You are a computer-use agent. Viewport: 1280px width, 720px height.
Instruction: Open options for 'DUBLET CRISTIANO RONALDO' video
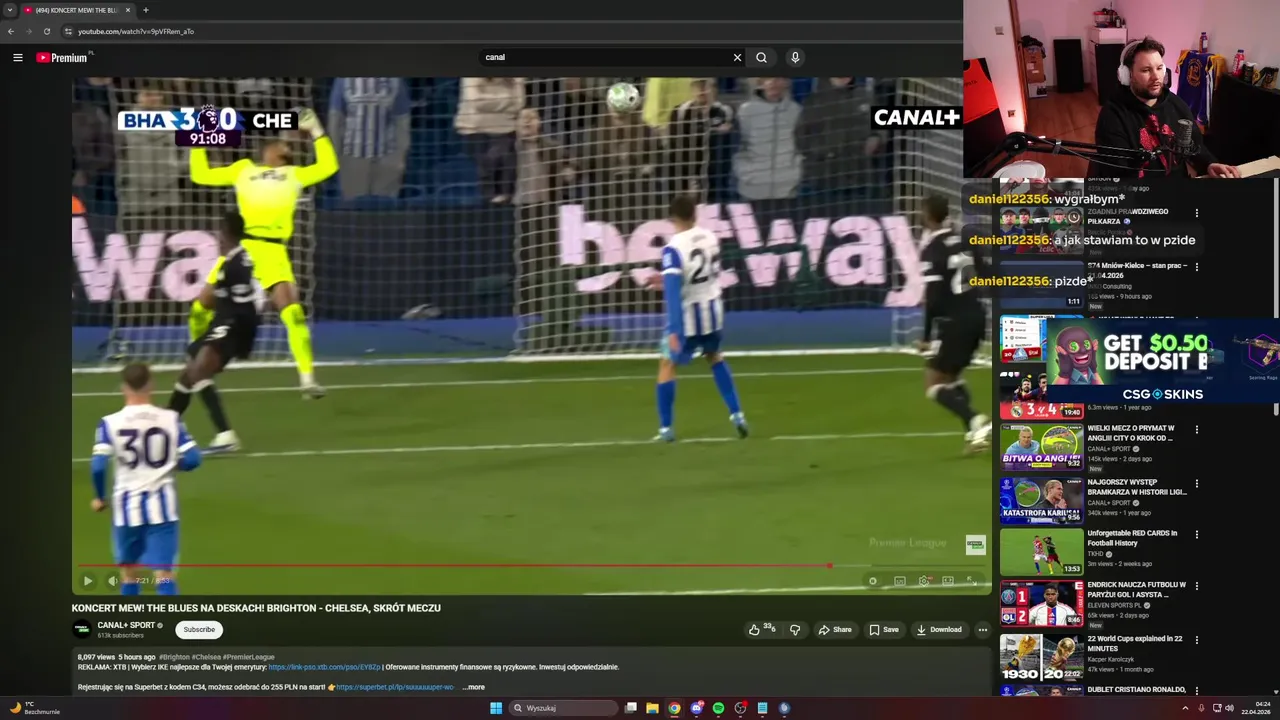[x=1196, y=690]
